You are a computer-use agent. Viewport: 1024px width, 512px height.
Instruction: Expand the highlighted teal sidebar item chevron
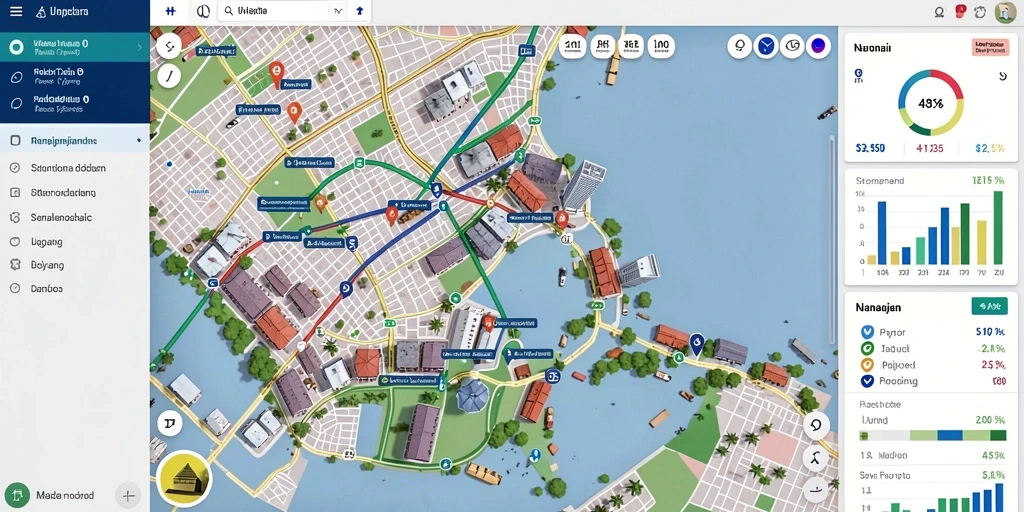pos(140,47)
